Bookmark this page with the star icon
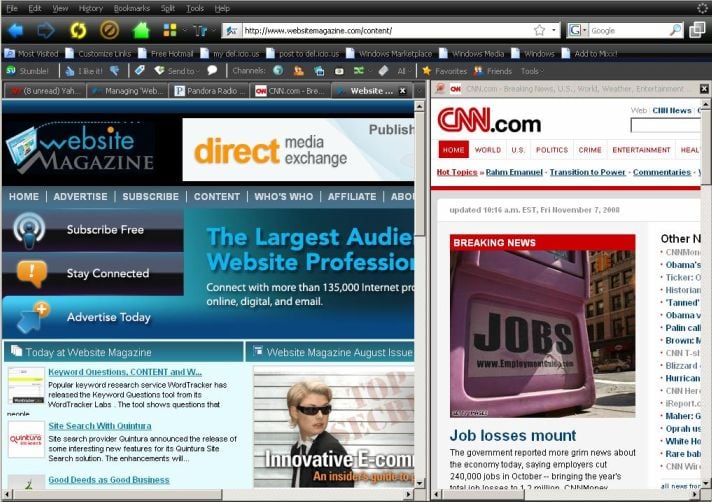 click(539, 30)
